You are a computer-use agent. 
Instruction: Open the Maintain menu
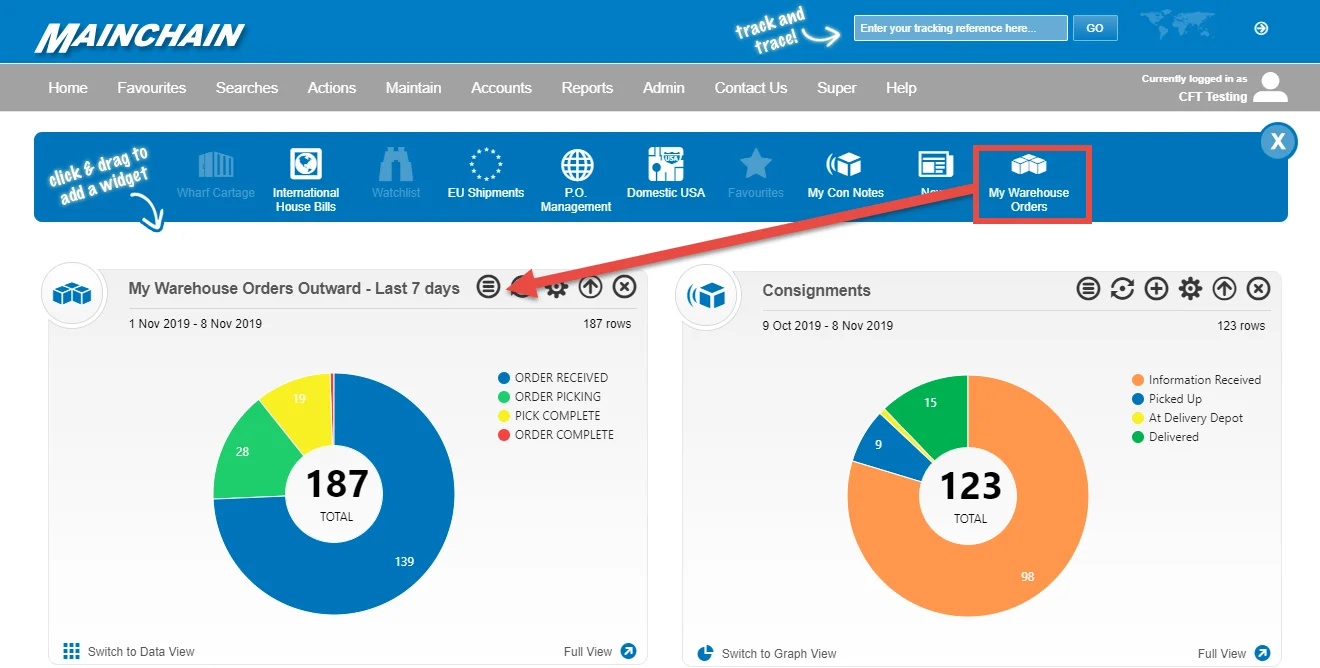click(x=414, y=88)
